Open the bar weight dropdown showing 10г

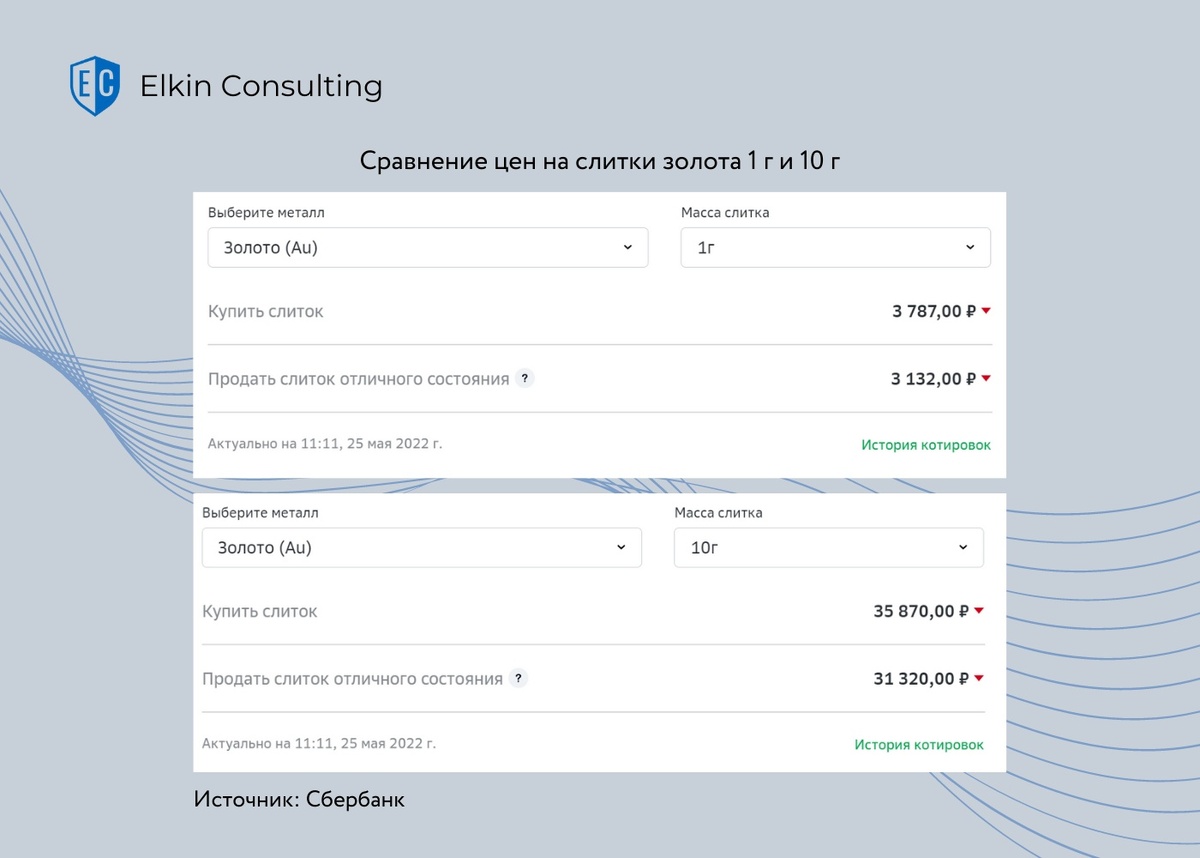(829, 548)
